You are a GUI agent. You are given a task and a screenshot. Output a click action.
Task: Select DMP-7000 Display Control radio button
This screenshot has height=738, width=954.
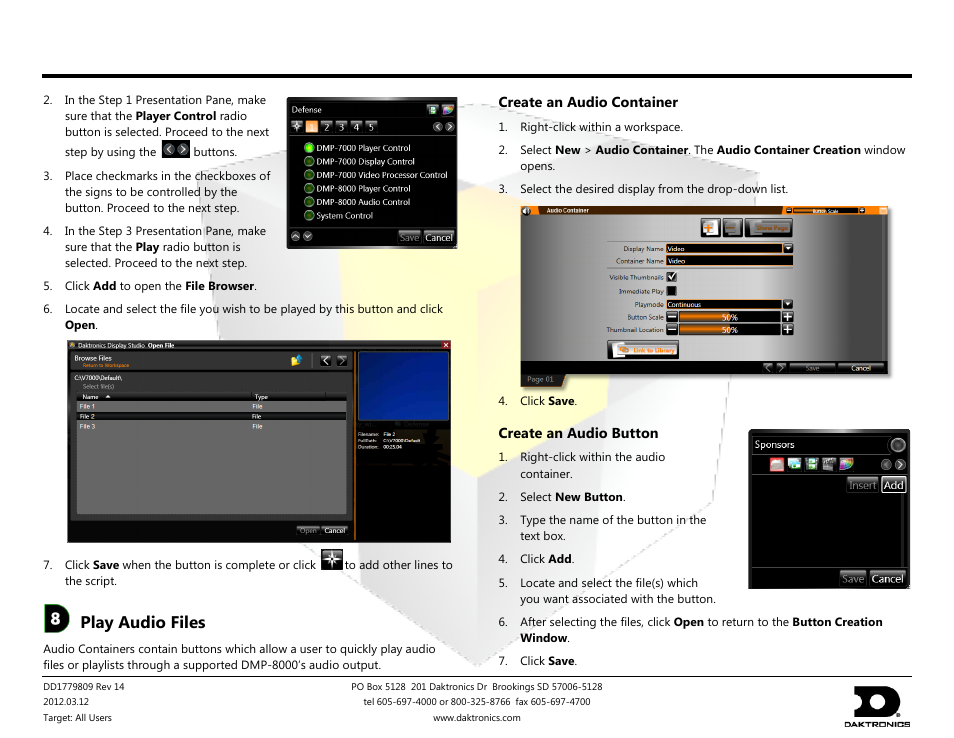point(309,161)
